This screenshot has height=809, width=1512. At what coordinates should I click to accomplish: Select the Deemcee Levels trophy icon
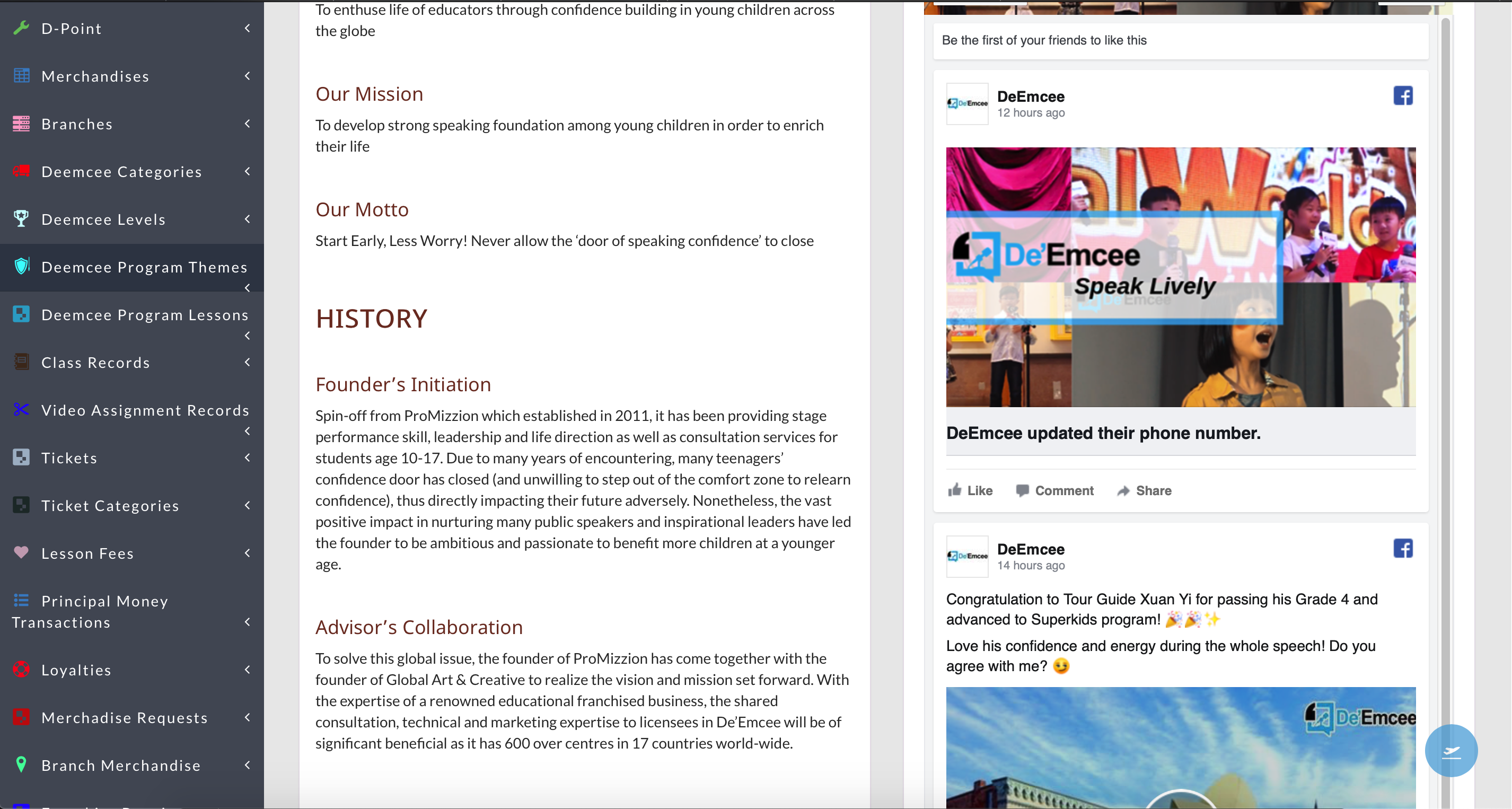click(21, 219)
